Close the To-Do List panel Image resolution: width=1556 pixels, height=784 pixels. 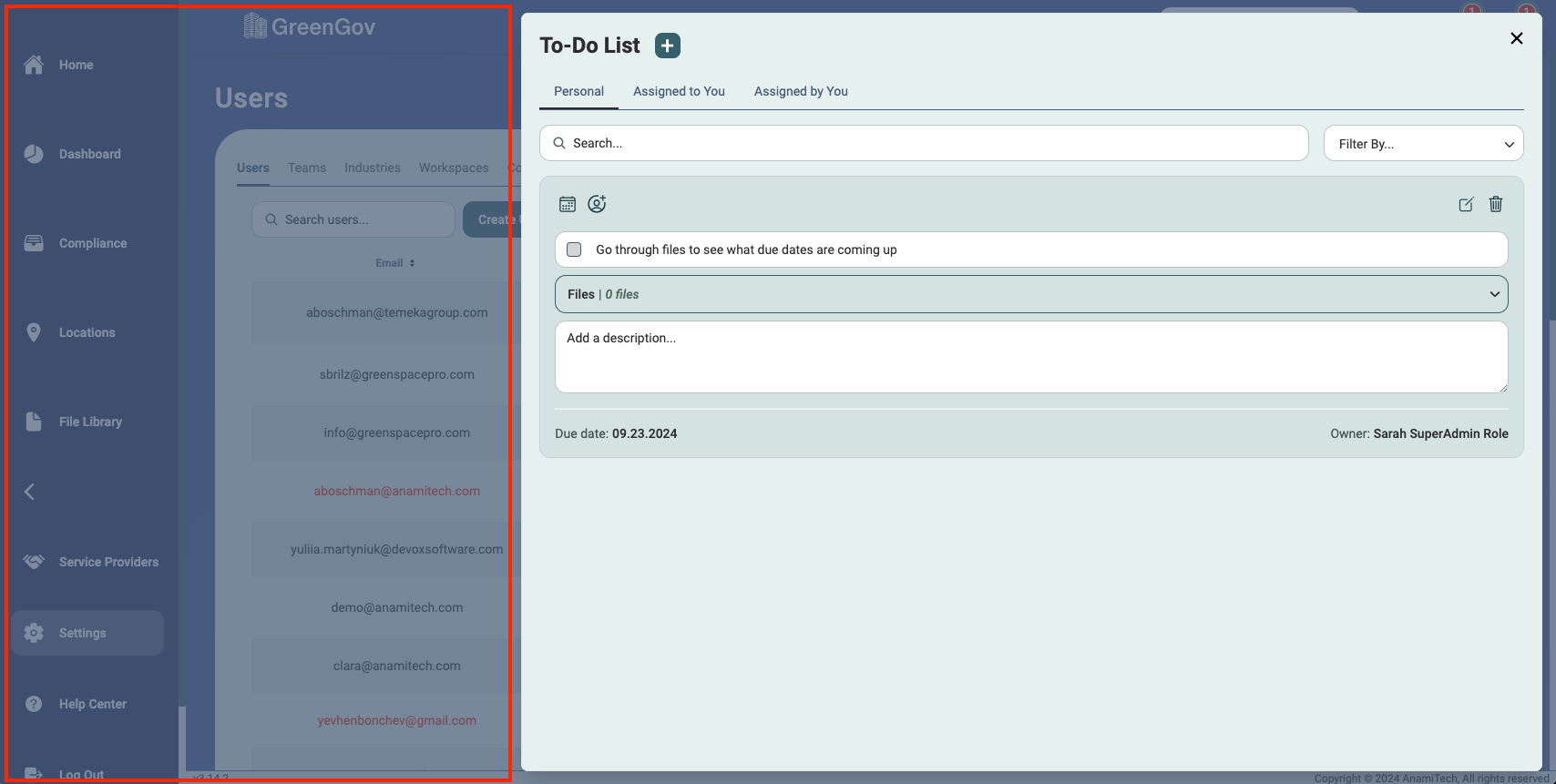[x=1517, y=38]
